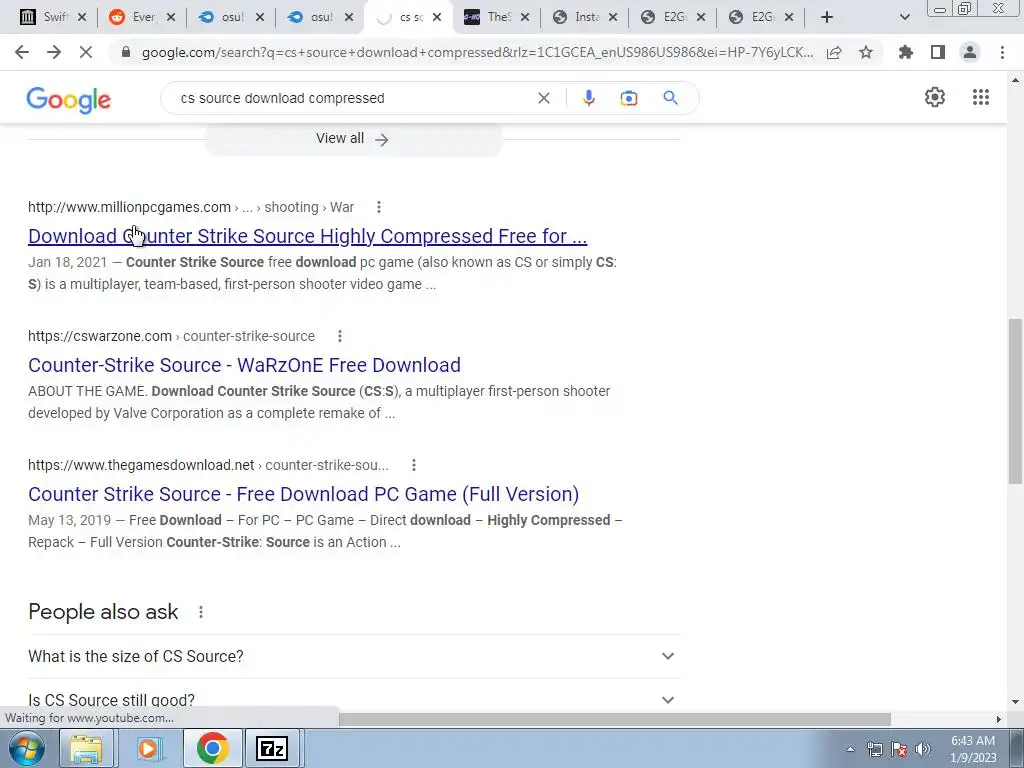Open Windows Explorer from taskbar
Image resolution: width=1024 pixels, height=768 pixels.
[x=86, y=748]
